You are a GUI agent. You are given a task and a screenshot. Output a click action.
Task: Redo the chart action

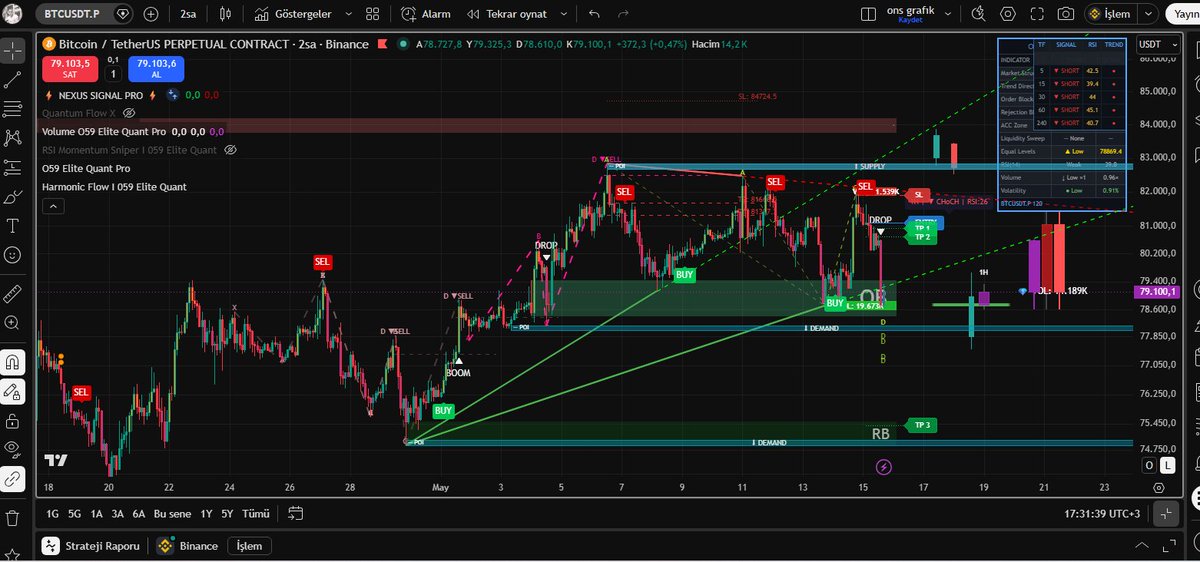coord(625,14)
